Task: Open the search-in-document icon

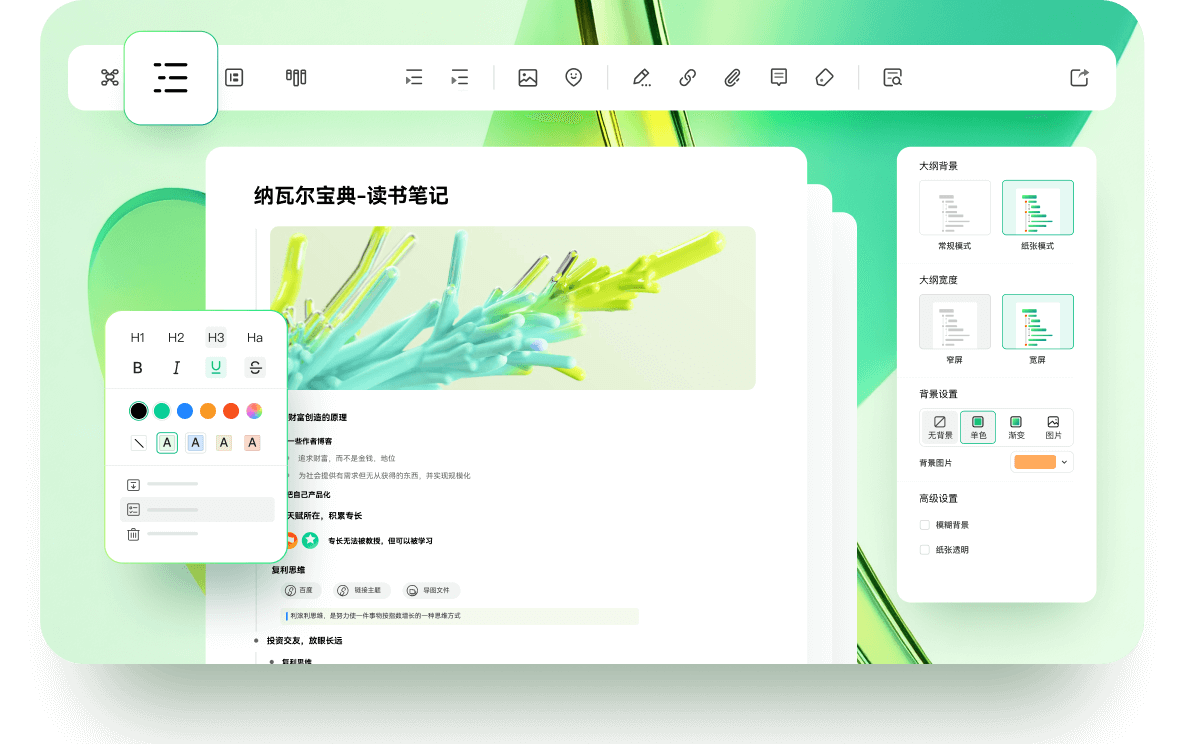Action: coord(893,77)
